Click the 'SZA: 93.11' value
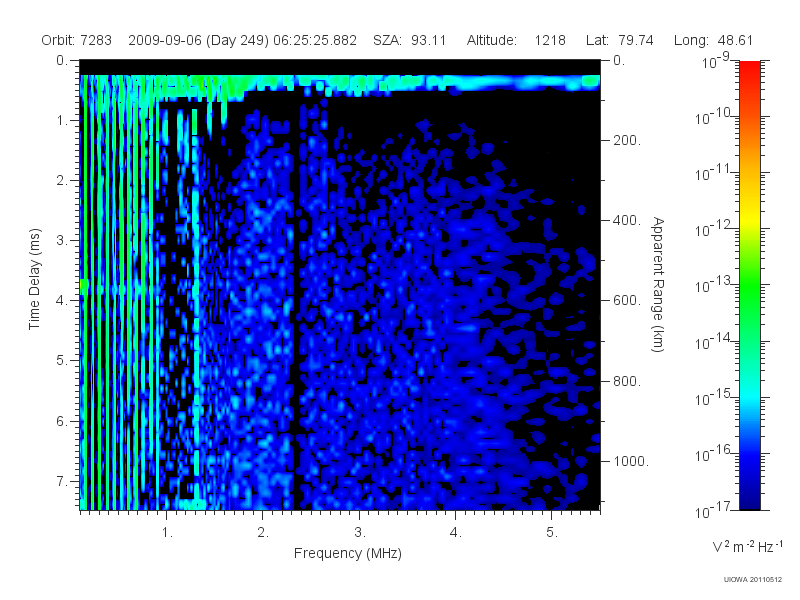 (x=410, y=40)
